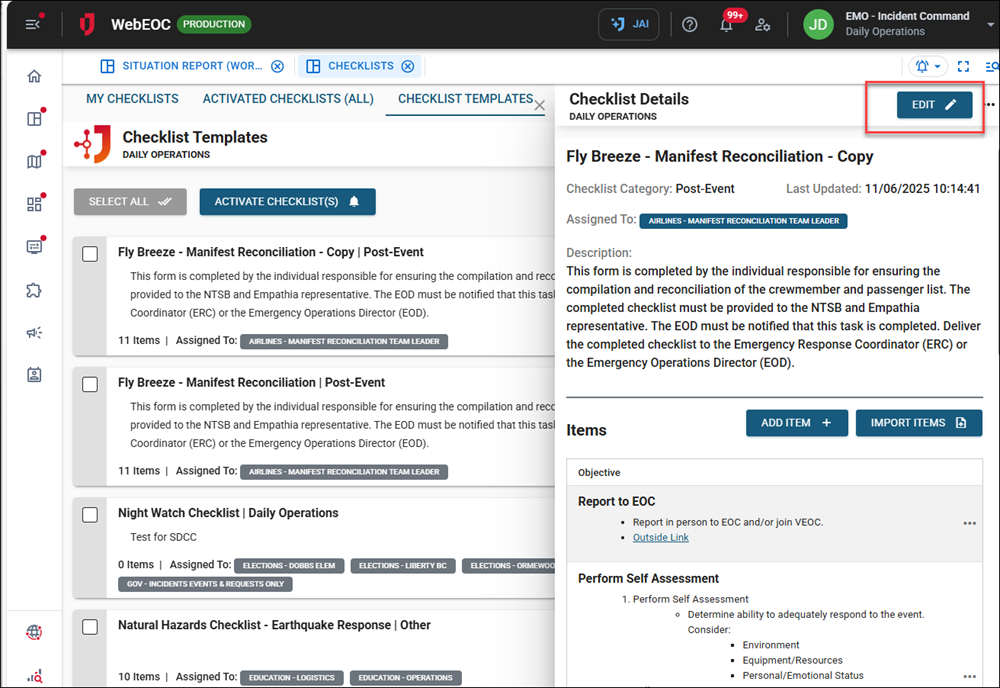Image resolution: width=1000 pixels, height=688 pixels.
Task: Open the megaphone announcements icon
Action: click(x=35, y=333)
